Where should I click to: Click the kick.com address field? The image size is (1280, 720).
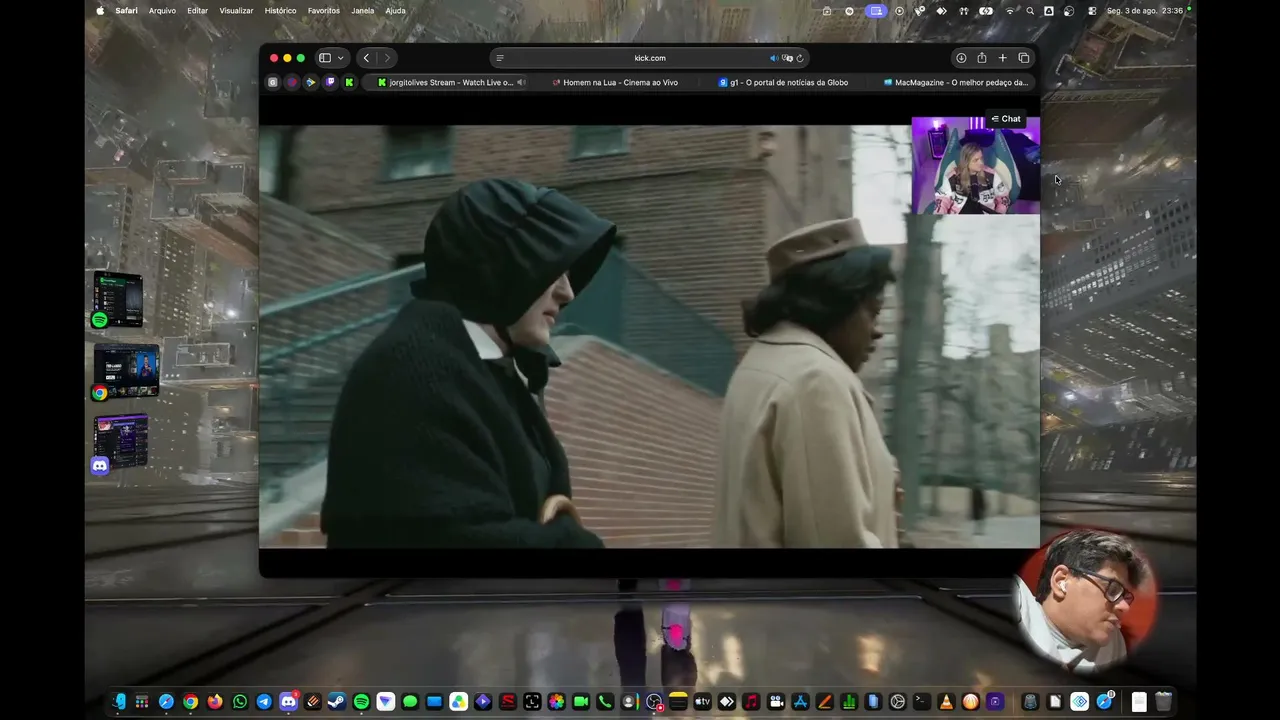[650, 58]
